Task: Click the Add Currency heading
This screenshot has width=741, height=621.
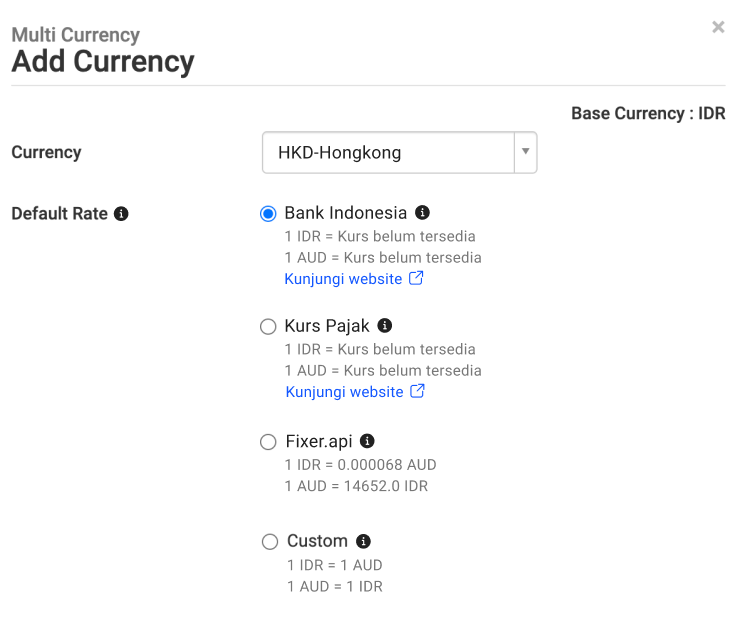Action: pos(103,61)
